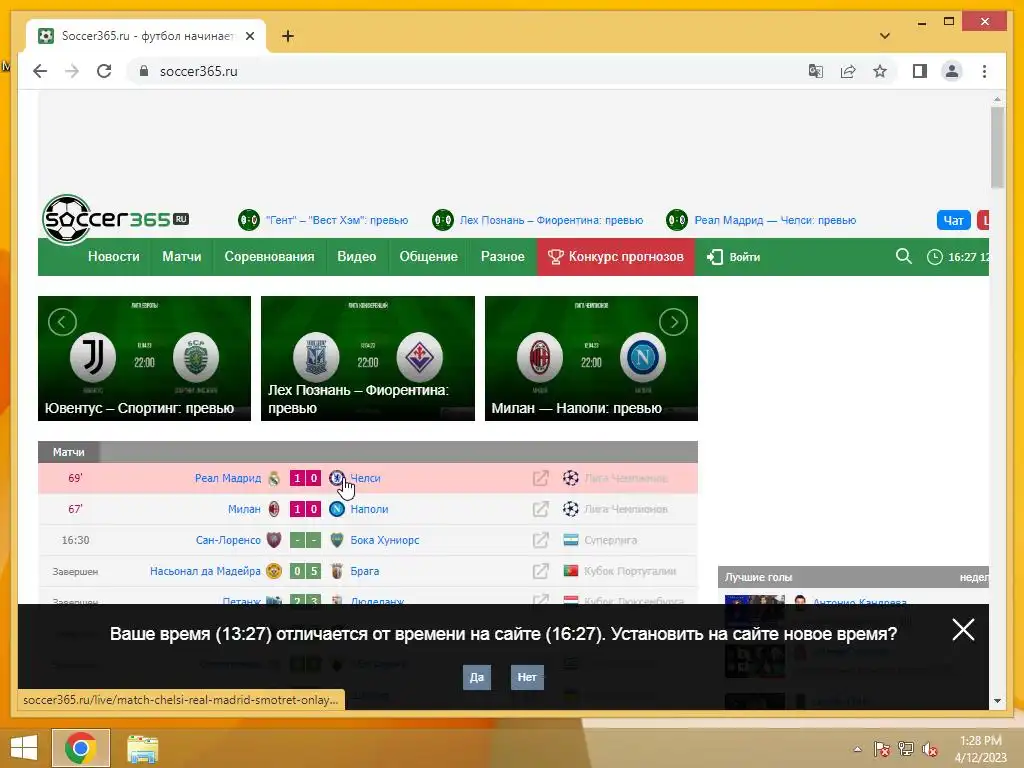The height and width of the screenshot is (768, 1024).
Task: Click the 0 5 score of Брага match
Action: click(x=305, y=571)
